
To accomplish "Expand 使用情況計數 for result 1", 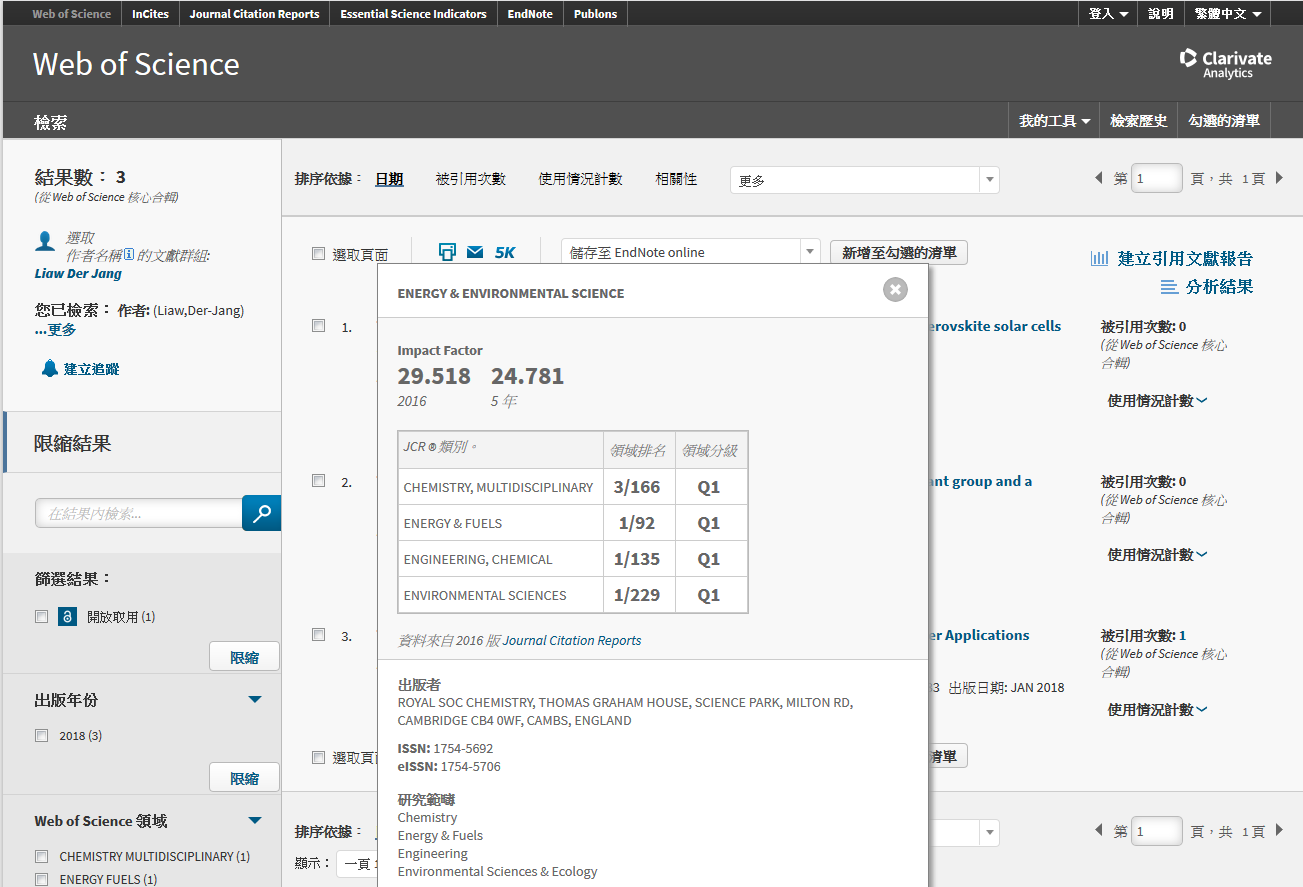I will 1157,400.
